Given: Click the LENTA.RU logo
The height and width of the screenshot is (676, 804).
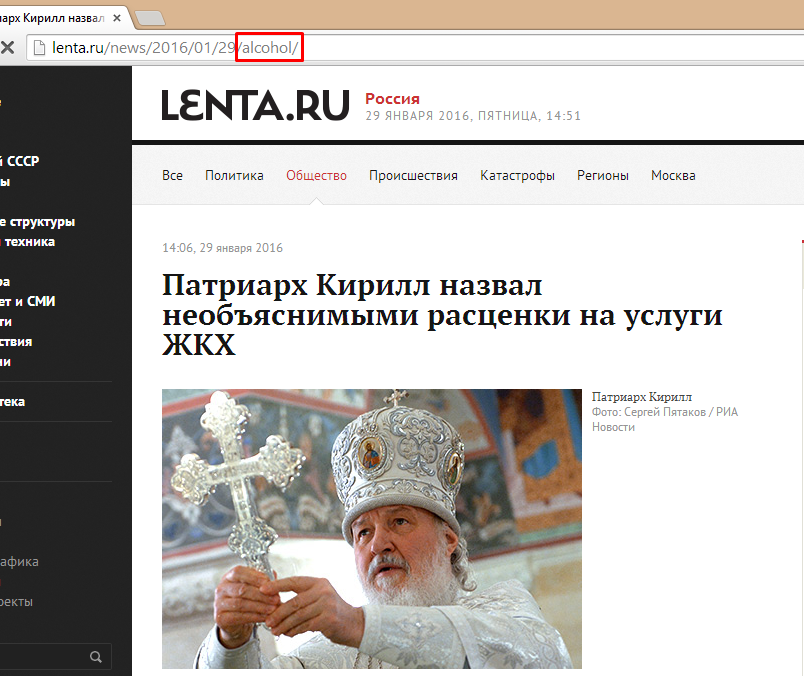Looking at the screenshot, I should click(255, 106).
